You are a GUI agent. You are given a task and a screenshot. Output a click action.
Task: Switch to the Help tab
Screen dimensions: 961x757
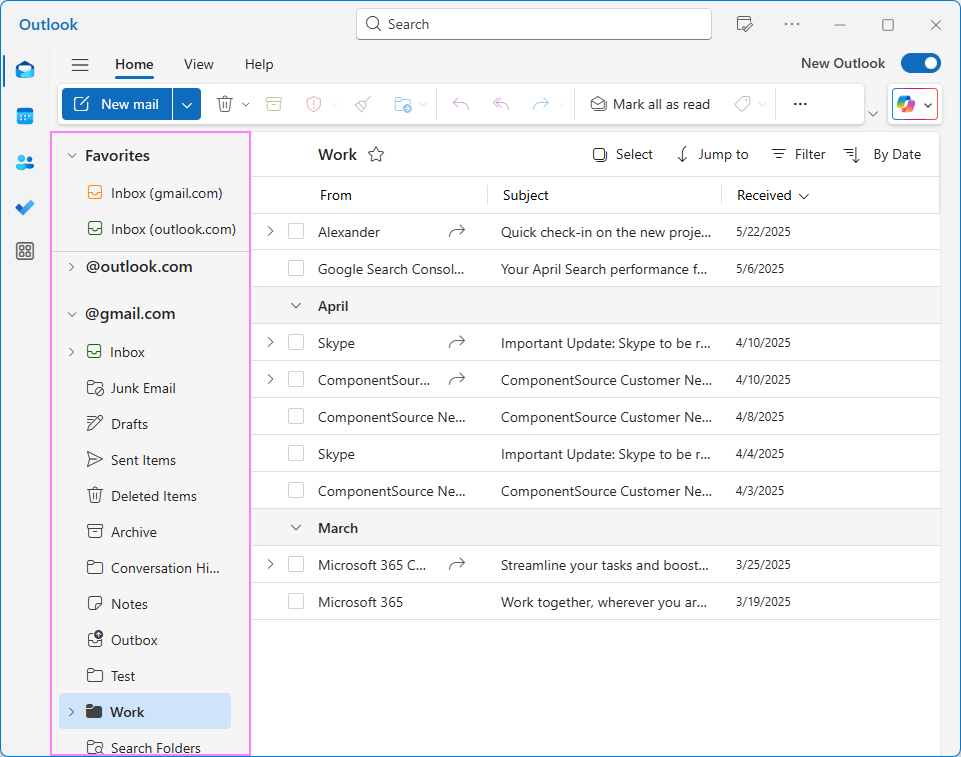coord(259,64)
